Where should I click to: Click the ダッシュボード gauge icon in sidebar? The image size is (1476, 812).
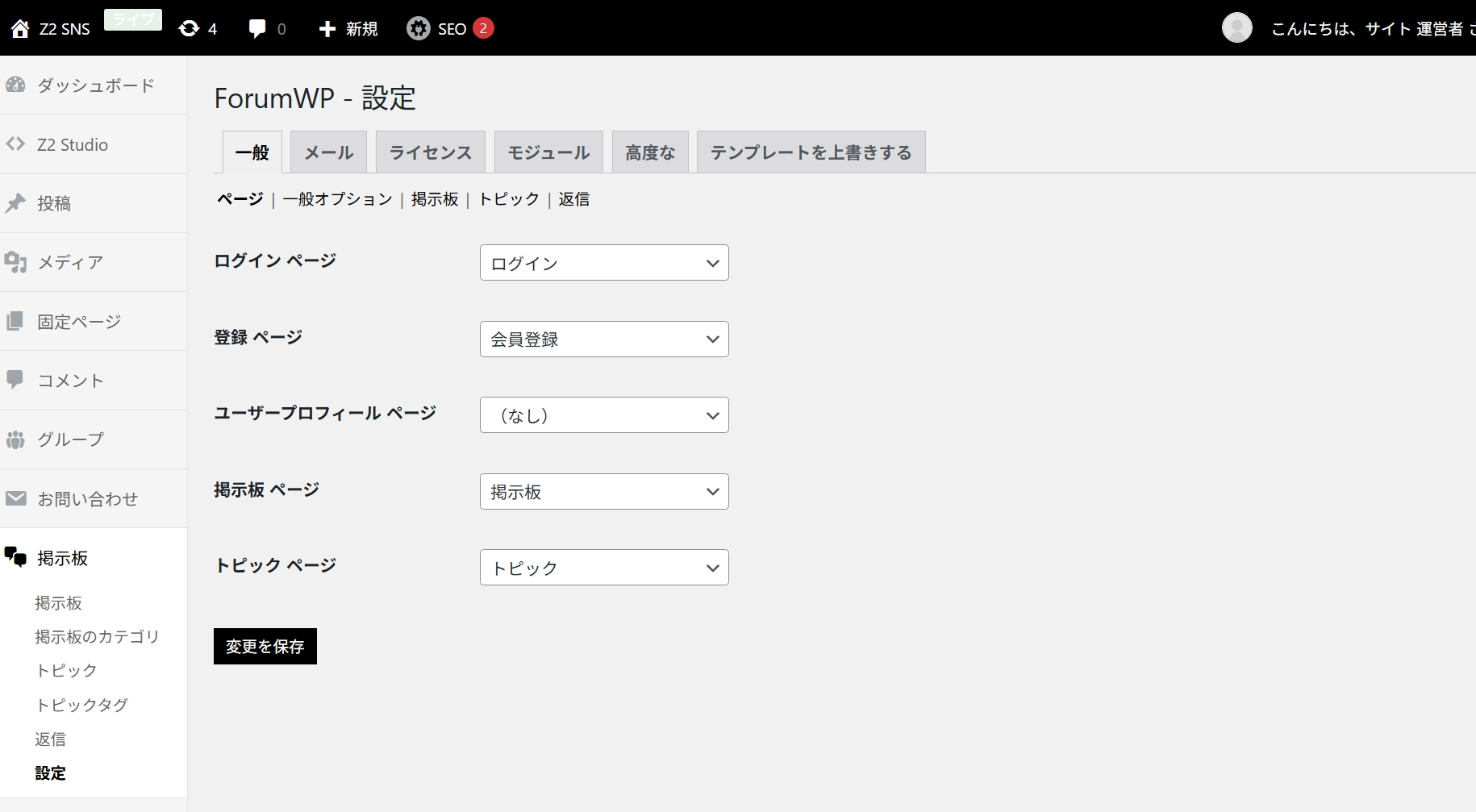click(x=15, y=85)
